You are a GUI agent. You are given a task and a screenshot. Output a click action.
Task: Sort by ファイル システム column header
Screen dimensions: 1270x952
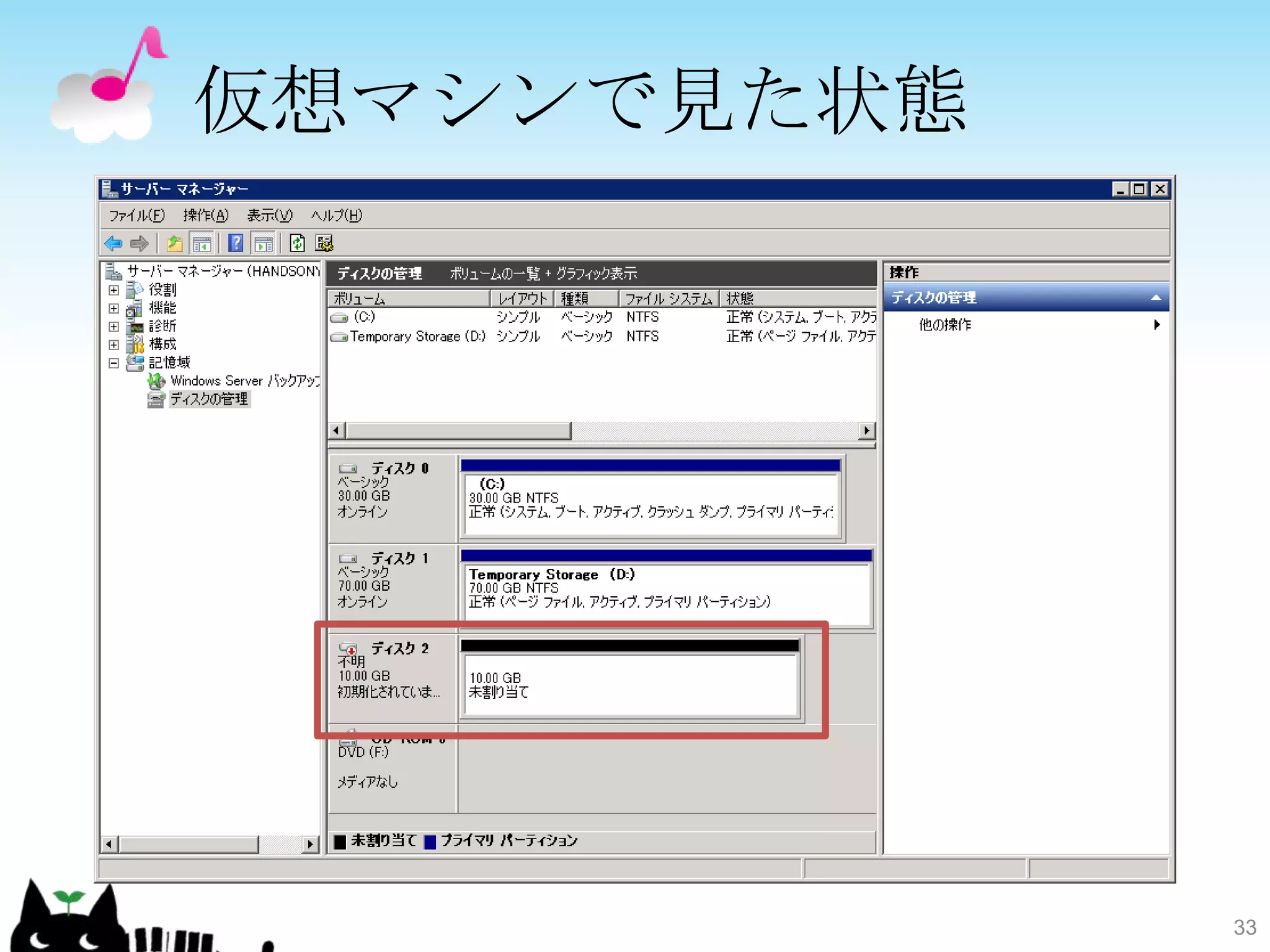click(669, 299)
